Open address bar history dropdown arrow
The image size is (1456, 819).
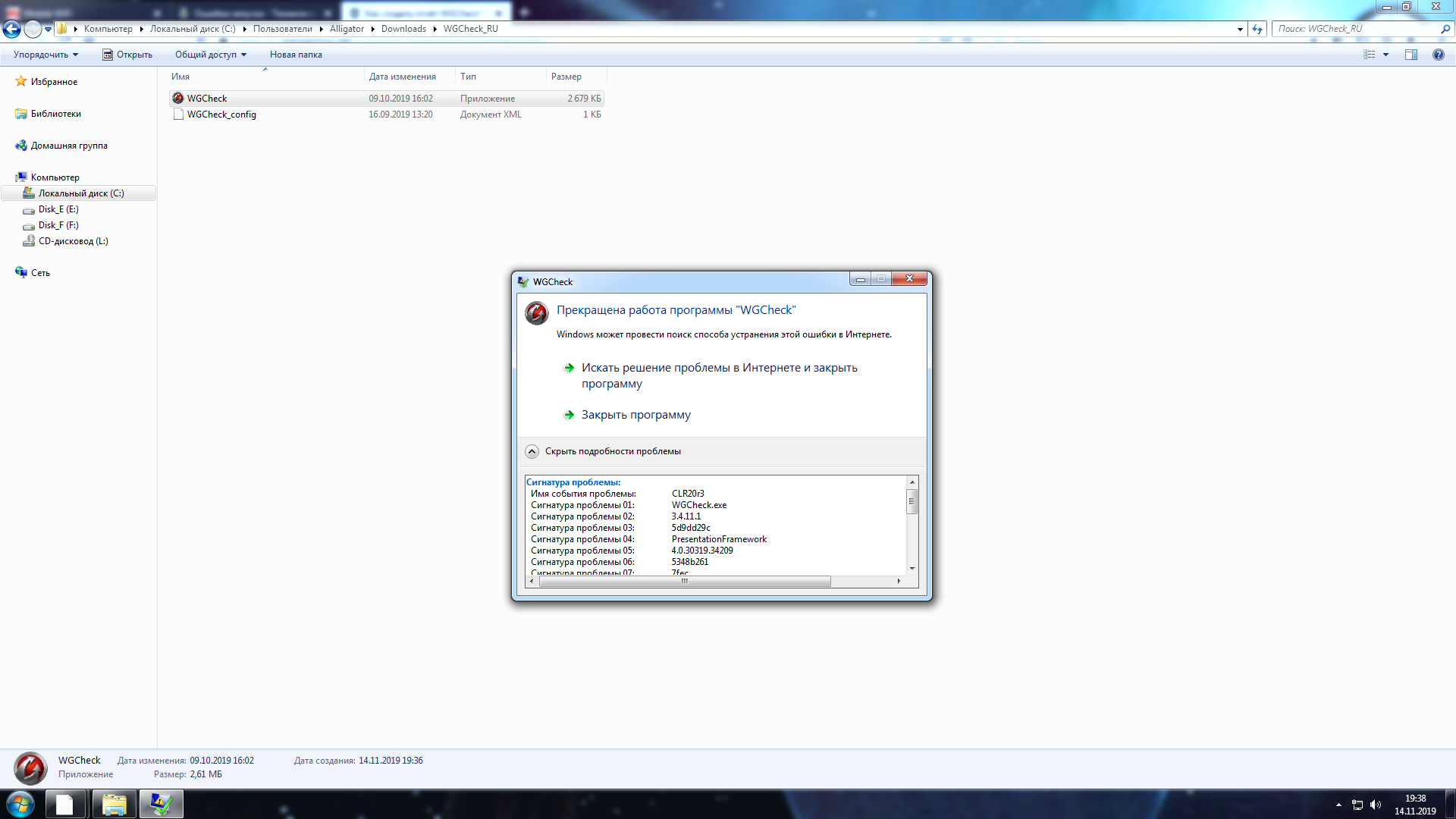click(x=1240, y=29)
